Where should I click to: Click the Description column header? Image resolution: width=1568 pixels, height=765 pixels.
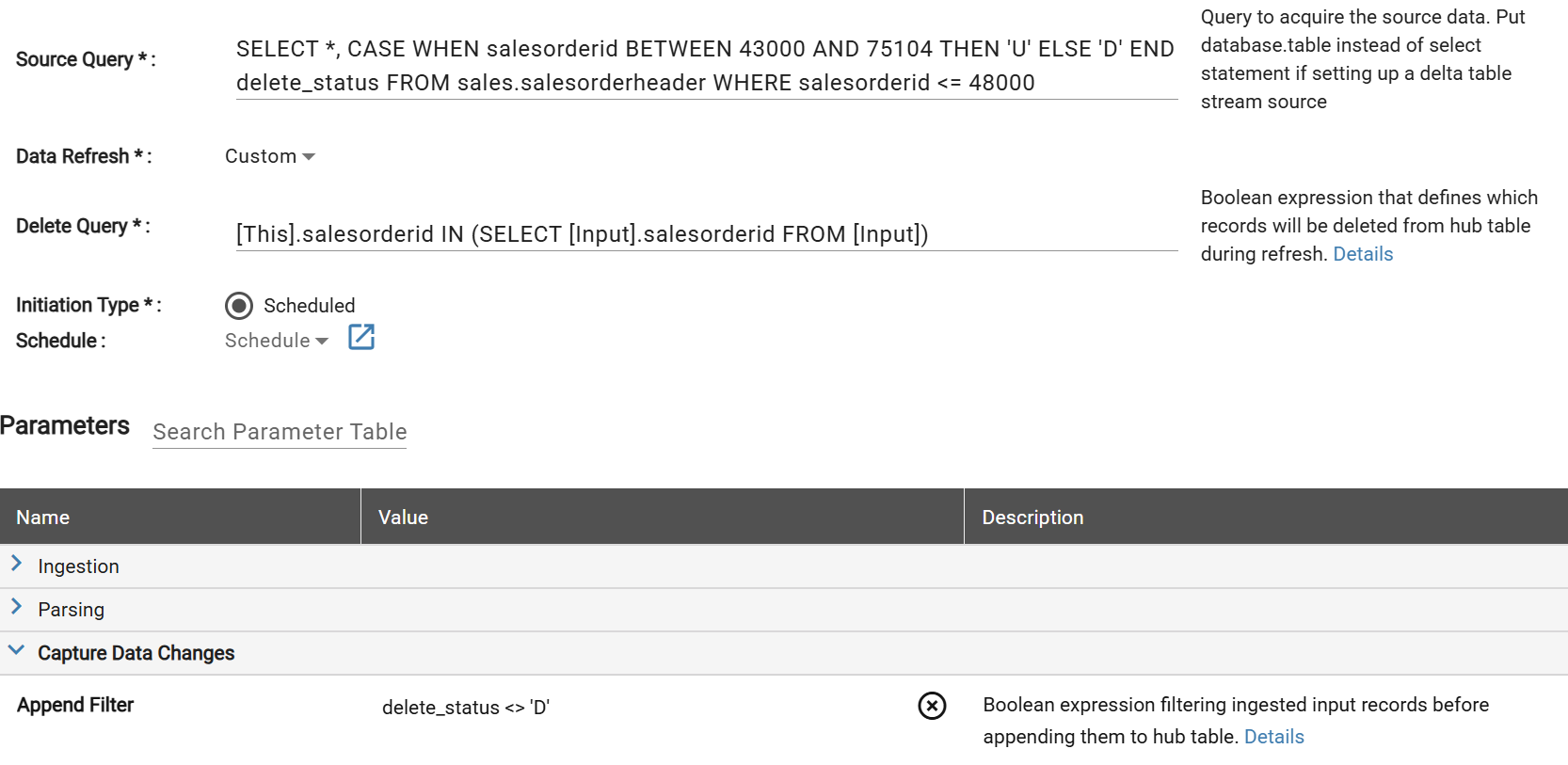point(1032,518)
